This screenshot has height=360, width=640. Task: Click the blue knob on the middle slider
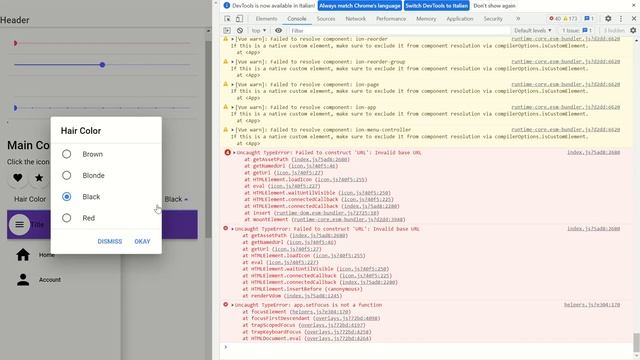(x=102, y=64)
